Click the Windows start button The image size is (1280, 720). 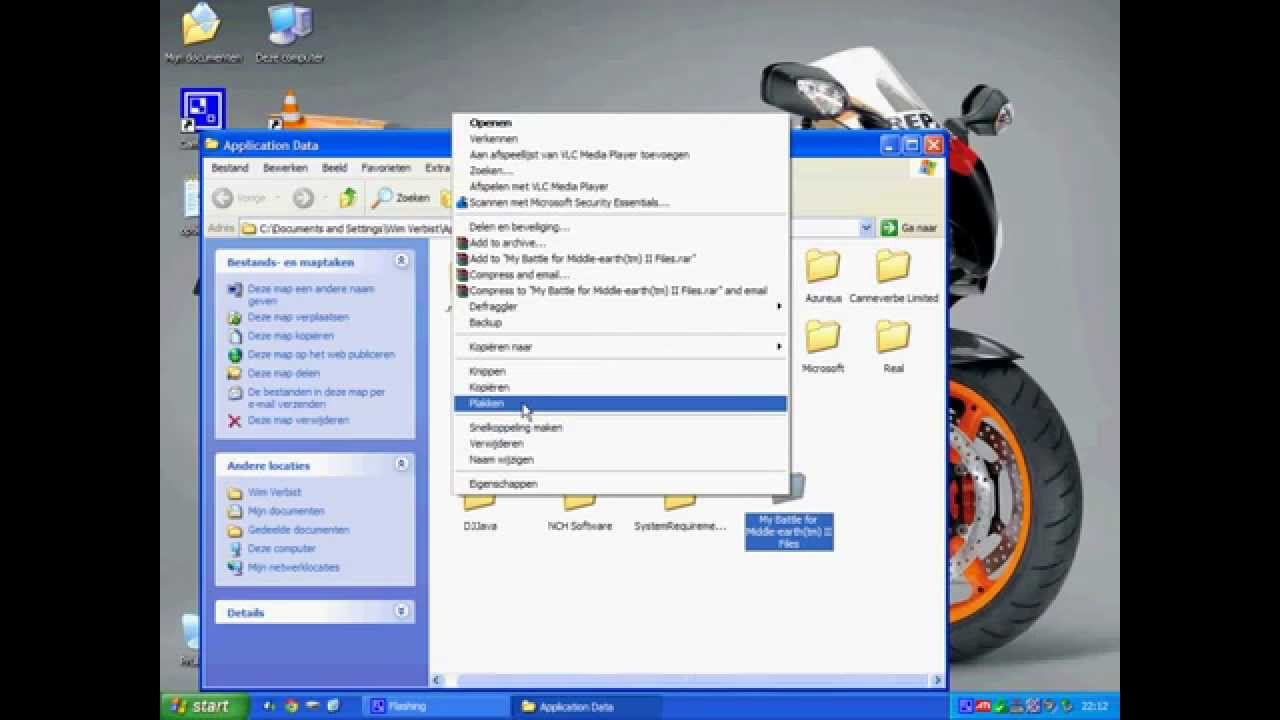200,706
